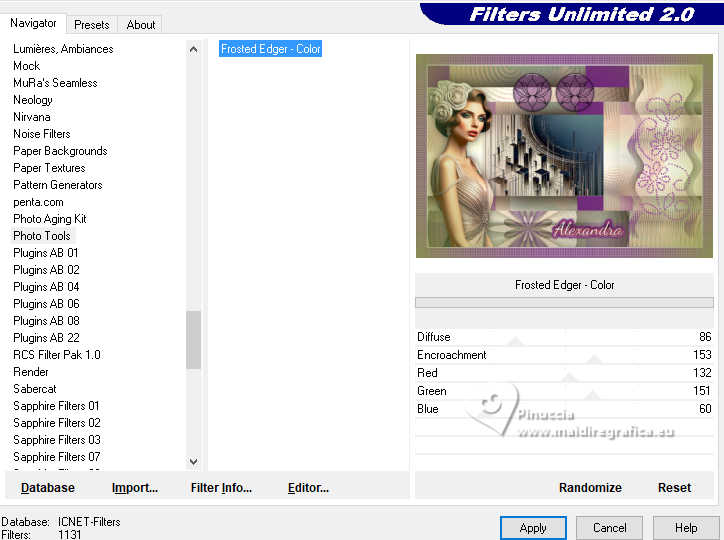724x540 pixels.
Task: Select Plugins AB 22
Action: pos(46,338)
